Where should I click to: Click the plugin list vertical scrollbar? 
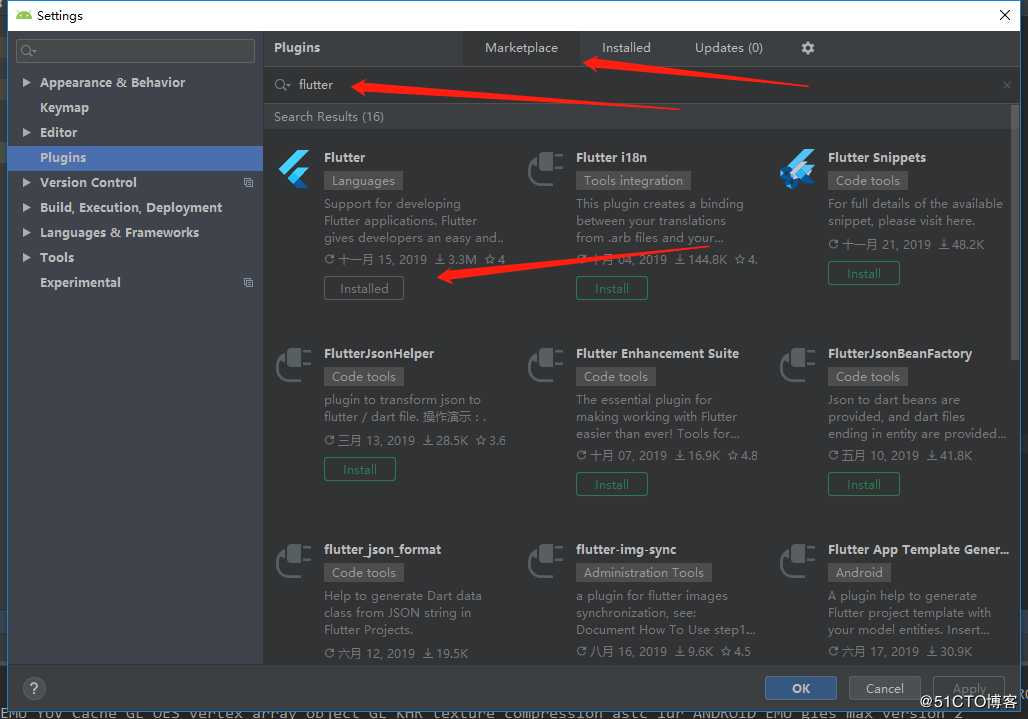click(1014, 233)
